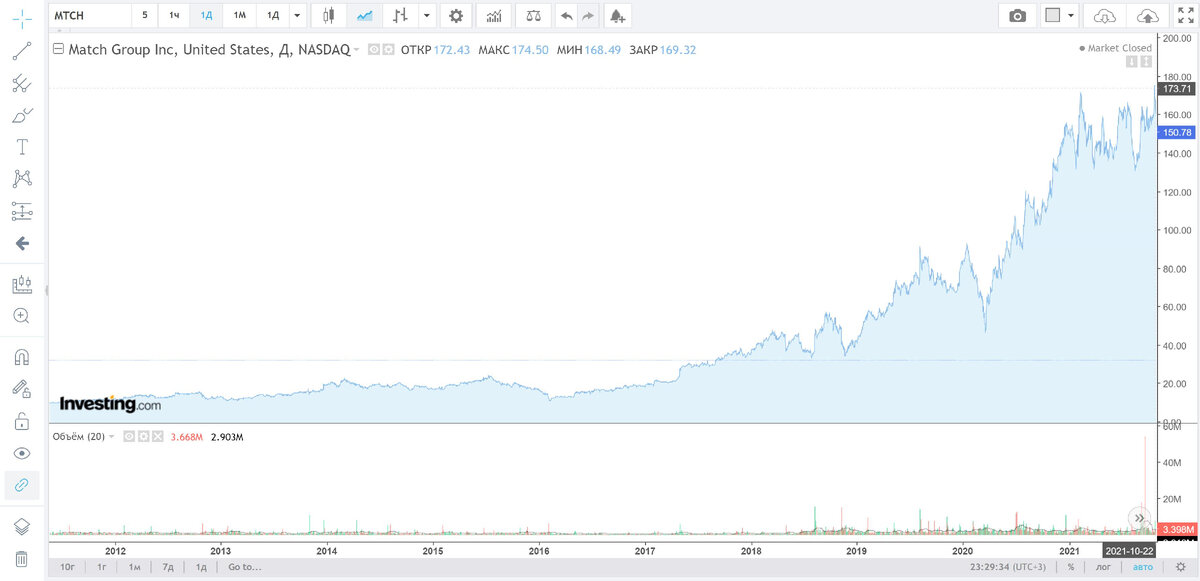Toggle the drawing sync link icon
This screenshot has height=581, width=1200.
(22, 485)
